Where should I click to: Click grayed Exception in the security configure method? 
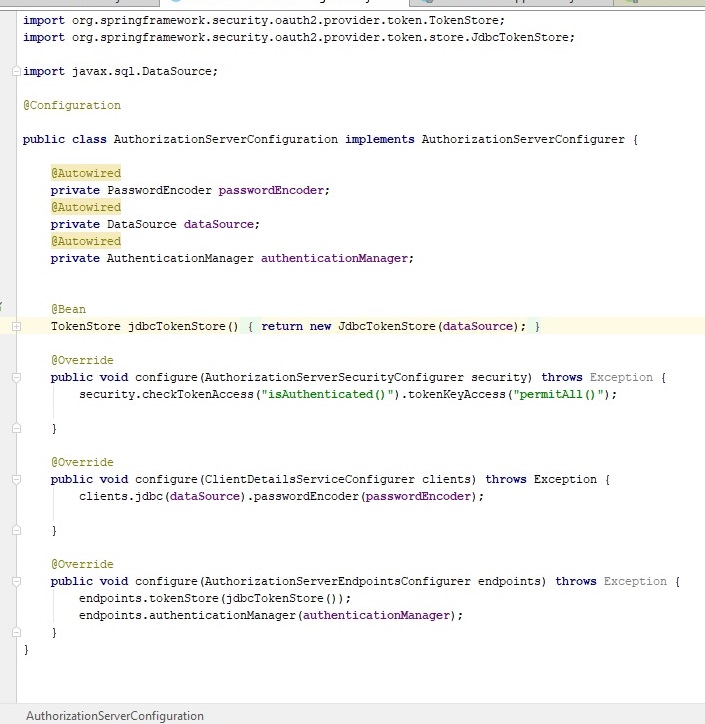pyautogui.click(x=621, y=377)
